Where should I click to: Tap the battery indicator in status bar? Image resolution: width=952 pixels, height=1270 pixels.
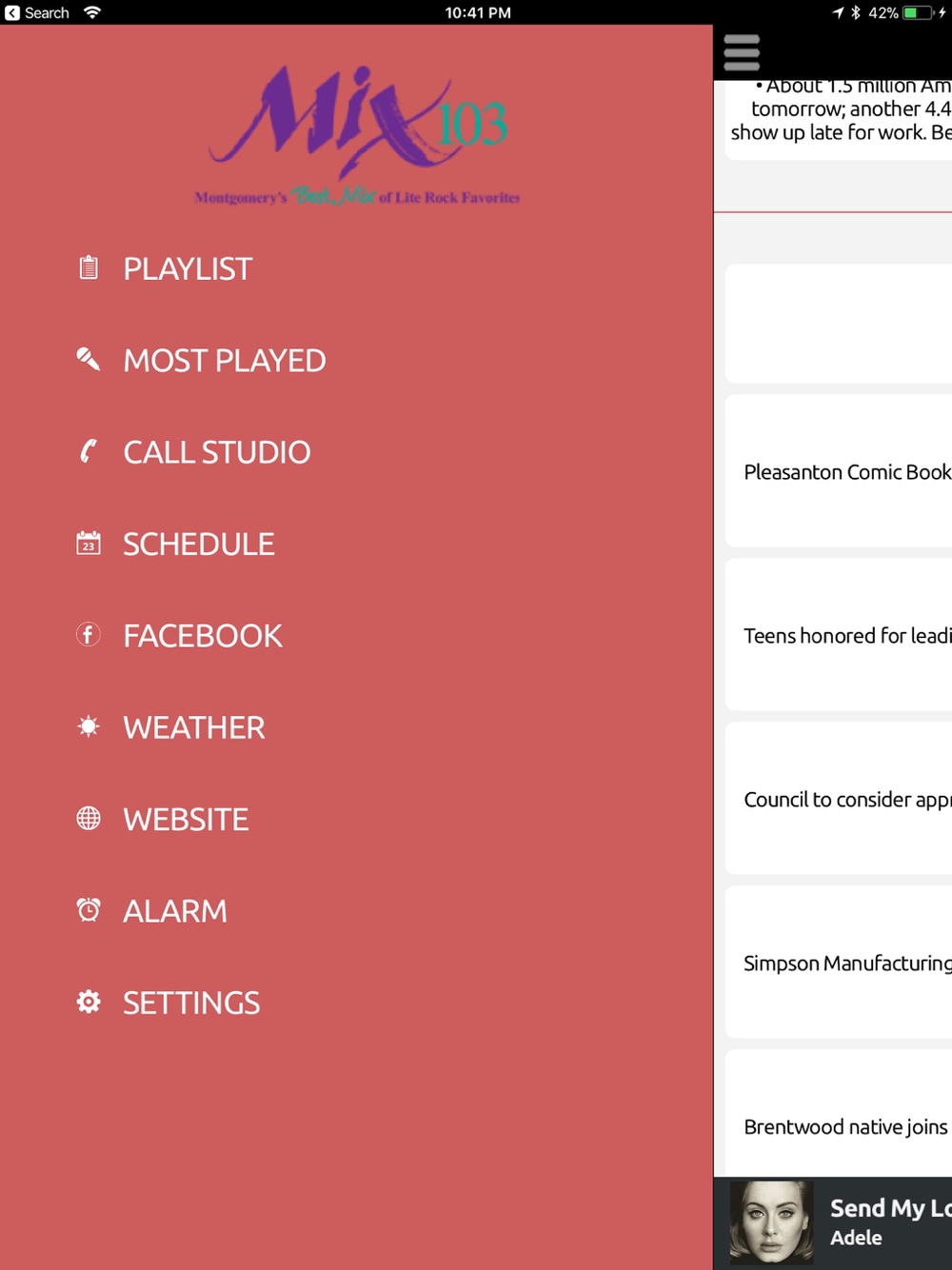click(918, 12)
